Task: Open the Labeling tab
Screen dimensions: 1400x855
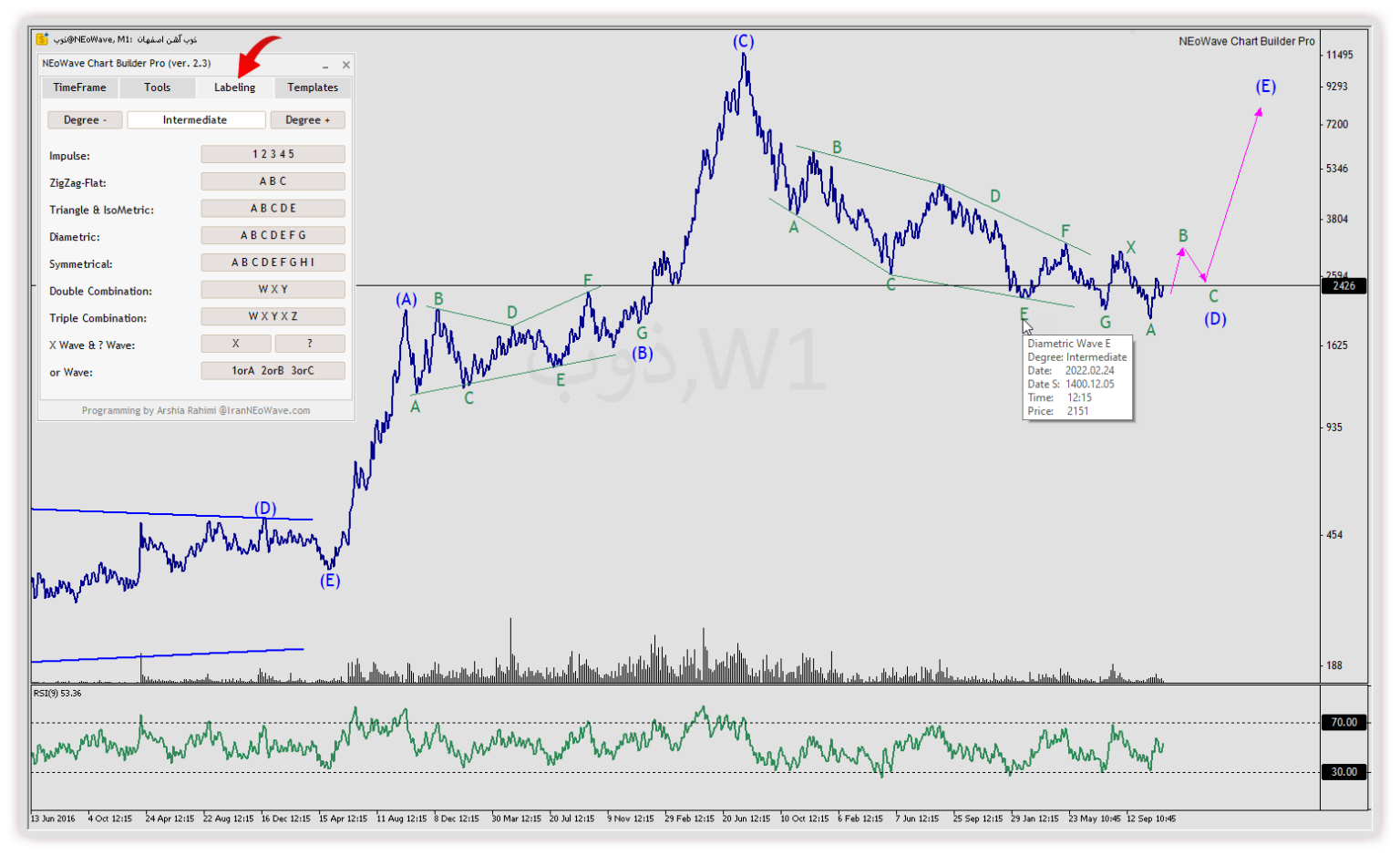Action: coord(234,88)
